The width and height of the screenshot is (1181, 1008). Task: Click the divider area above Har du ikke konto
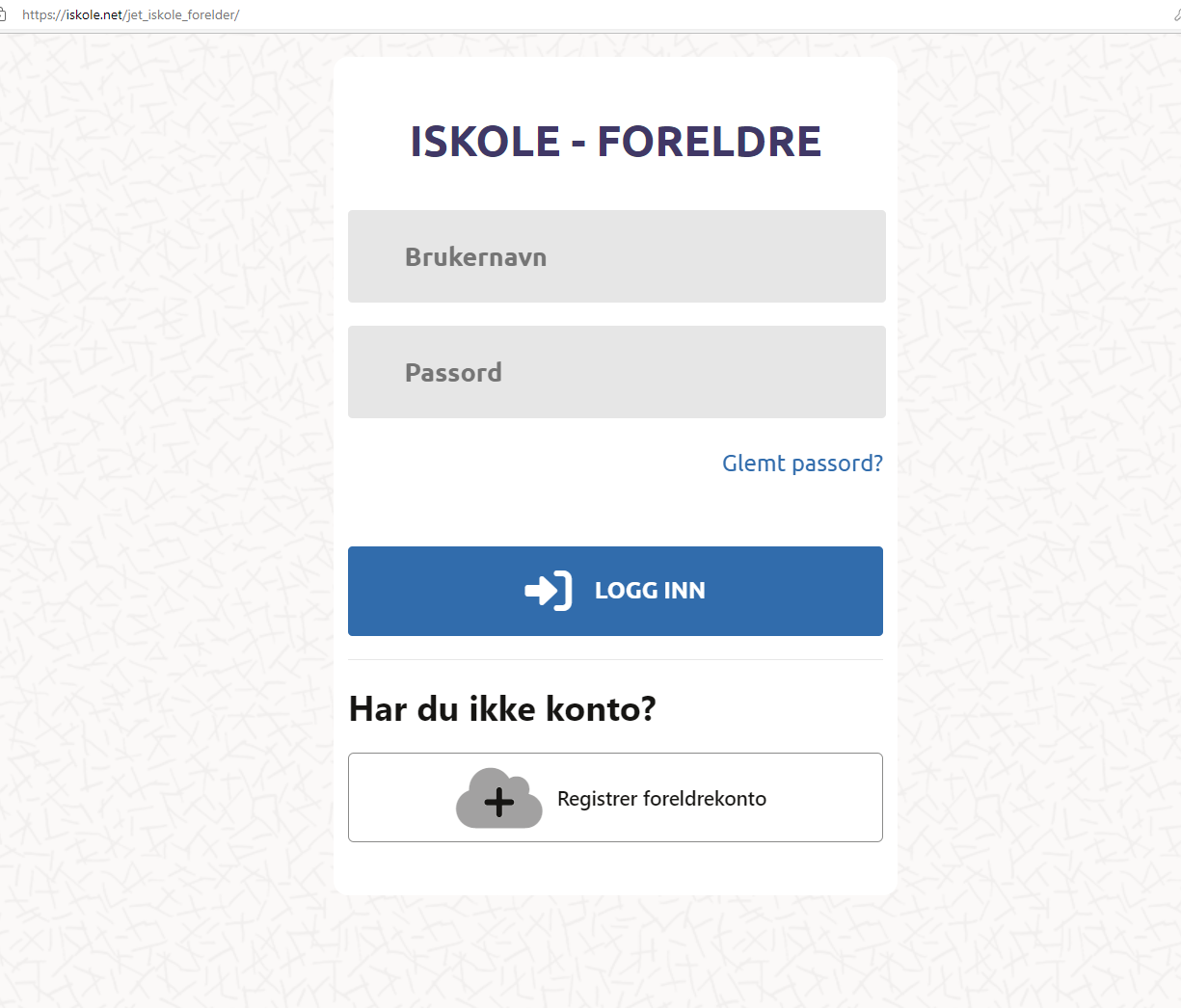click(616, 660)
